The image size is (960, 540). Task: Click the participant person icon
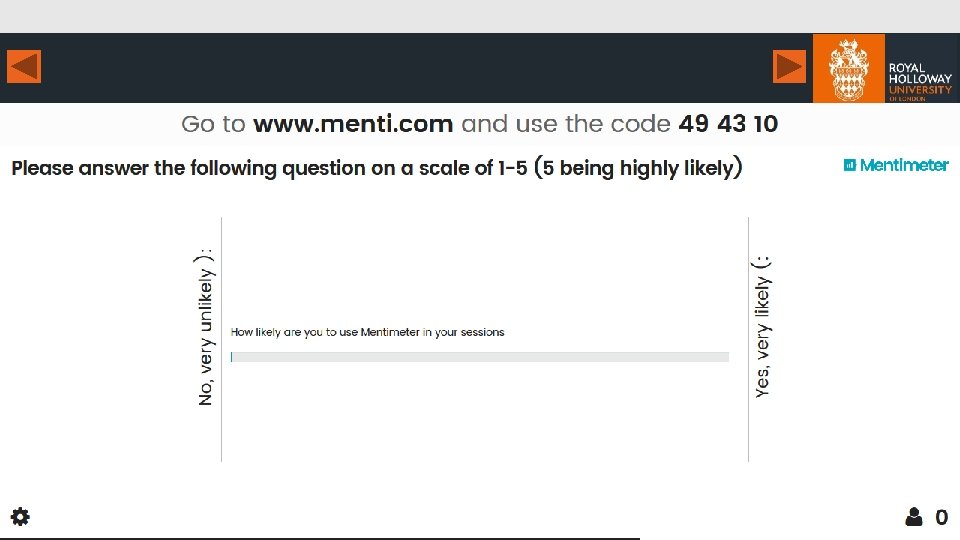(x=914, y=517)
